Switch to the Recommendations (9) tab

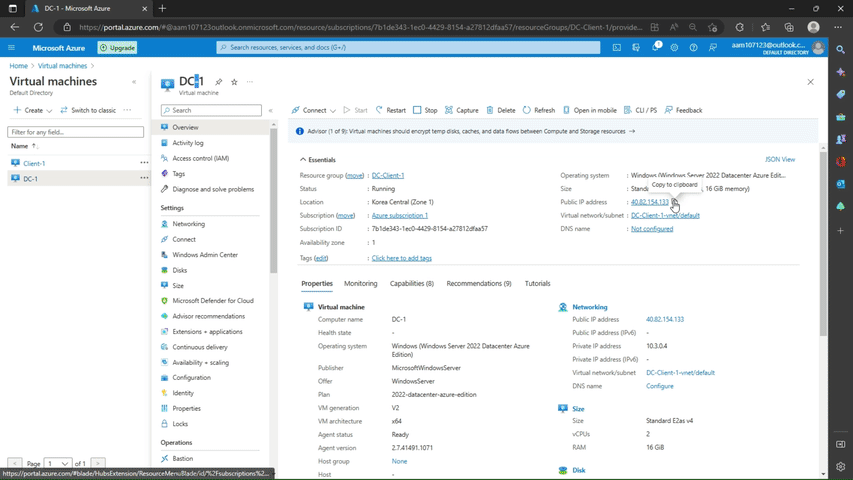pos(479,284)
